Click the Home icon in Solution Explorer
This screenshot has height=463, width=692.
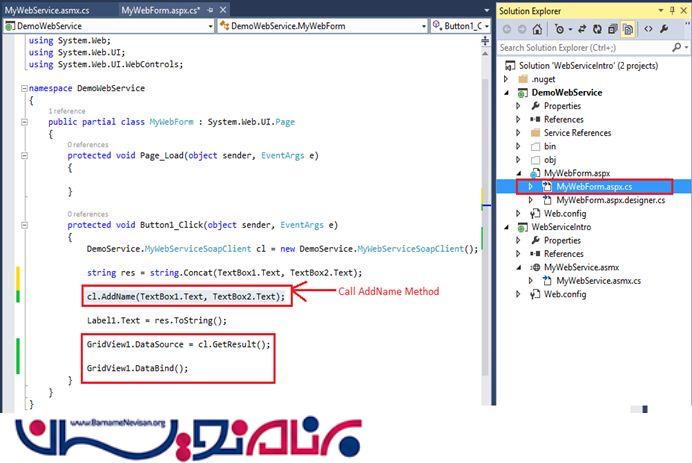pos(538,29)
